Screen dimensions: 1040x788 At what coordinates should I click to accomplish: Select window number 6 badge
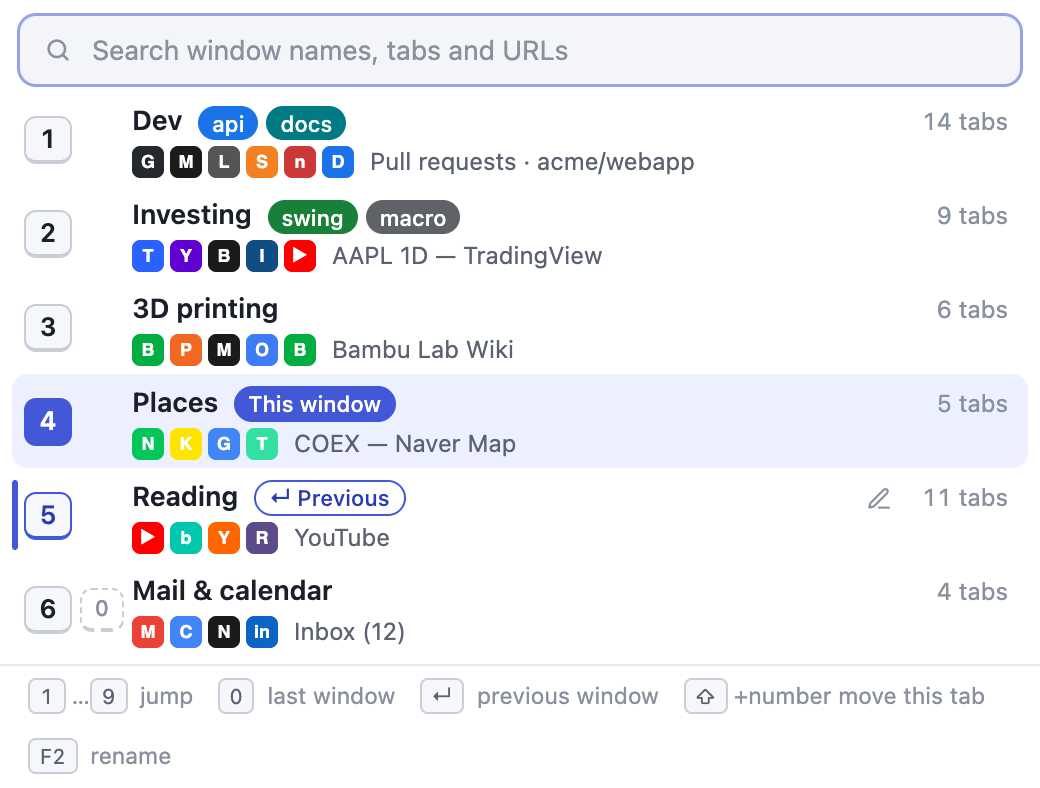tap(48, 609)
